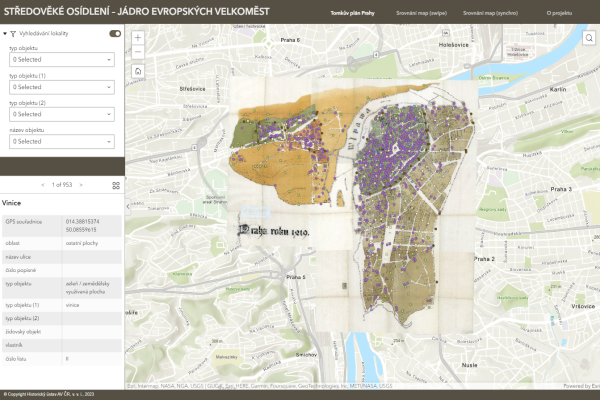Click the Powered by Esri link
This screenshot has width=600, height=400.
coord(582,386)
